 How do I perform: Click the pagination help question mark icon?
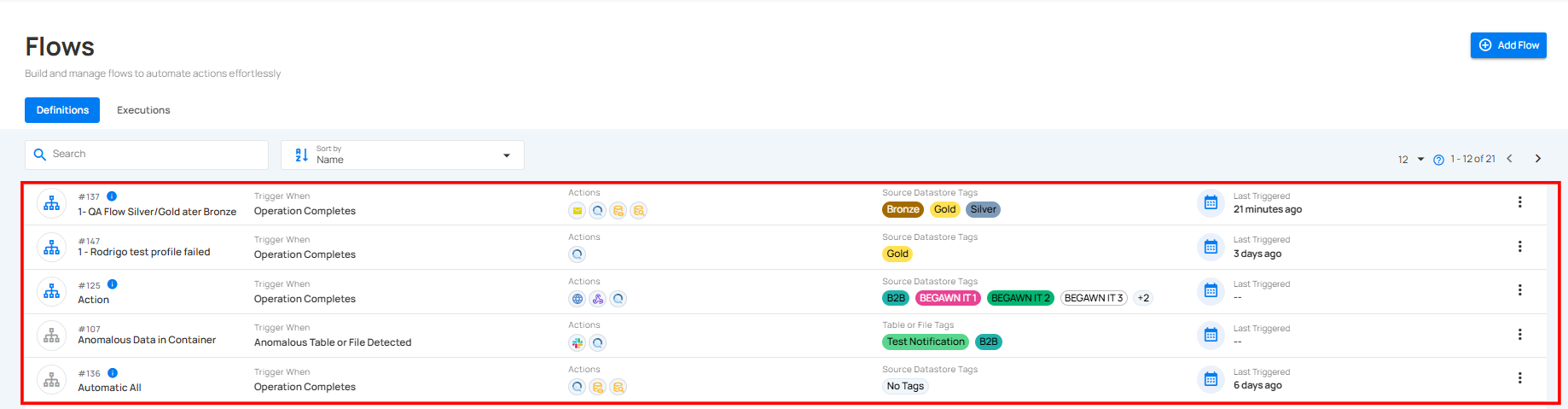[1438, 160]
